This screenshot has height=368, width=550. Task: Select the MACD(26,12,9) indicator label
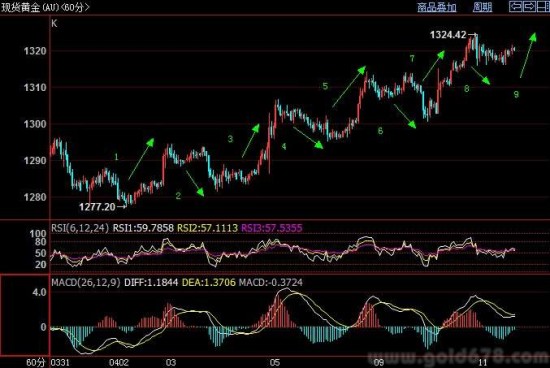pos(86,282)
